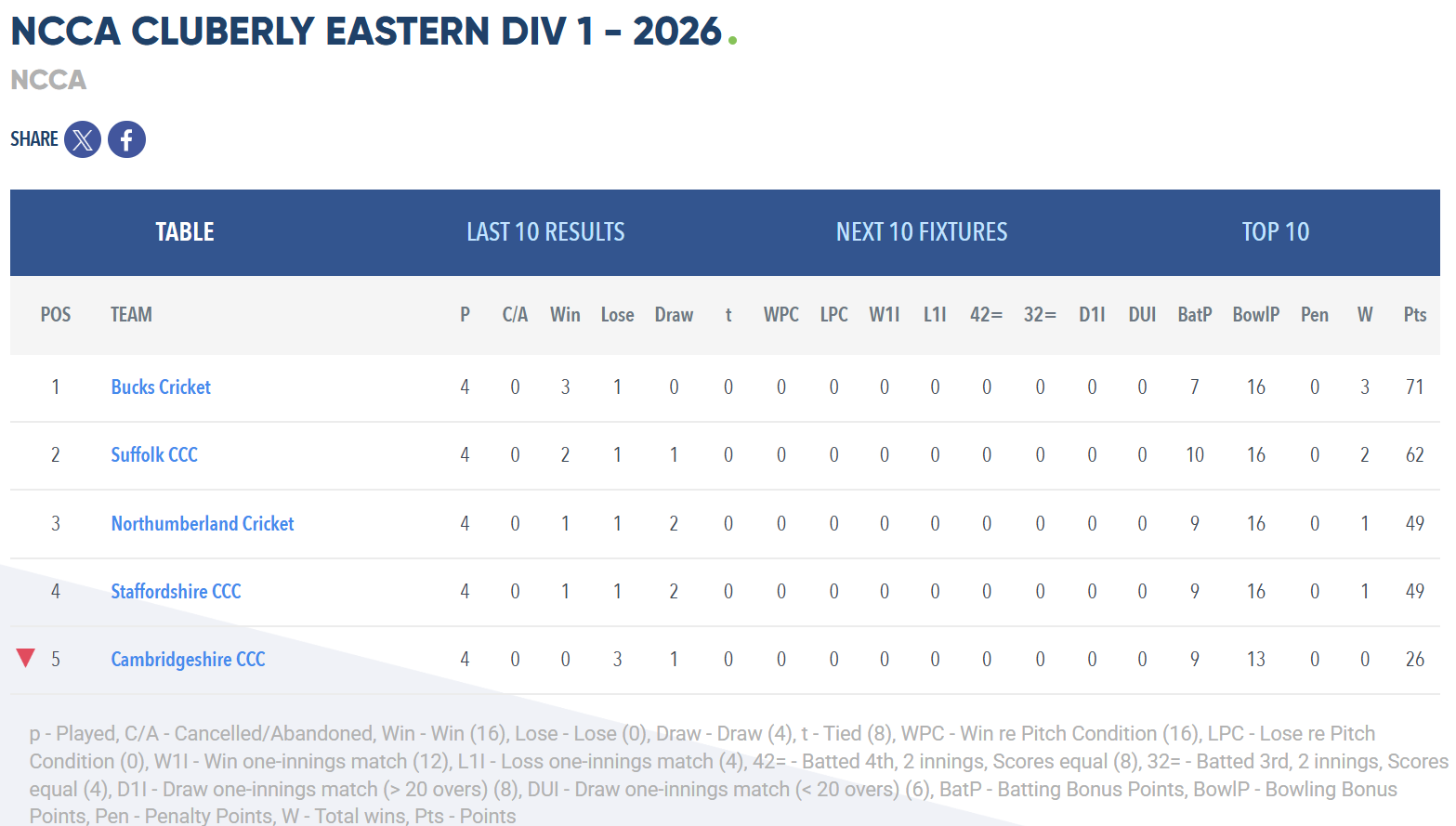Click the Pts column header
Image resolution: width=1456 pixels, height=826 pixels.
tap(1414, 315)
